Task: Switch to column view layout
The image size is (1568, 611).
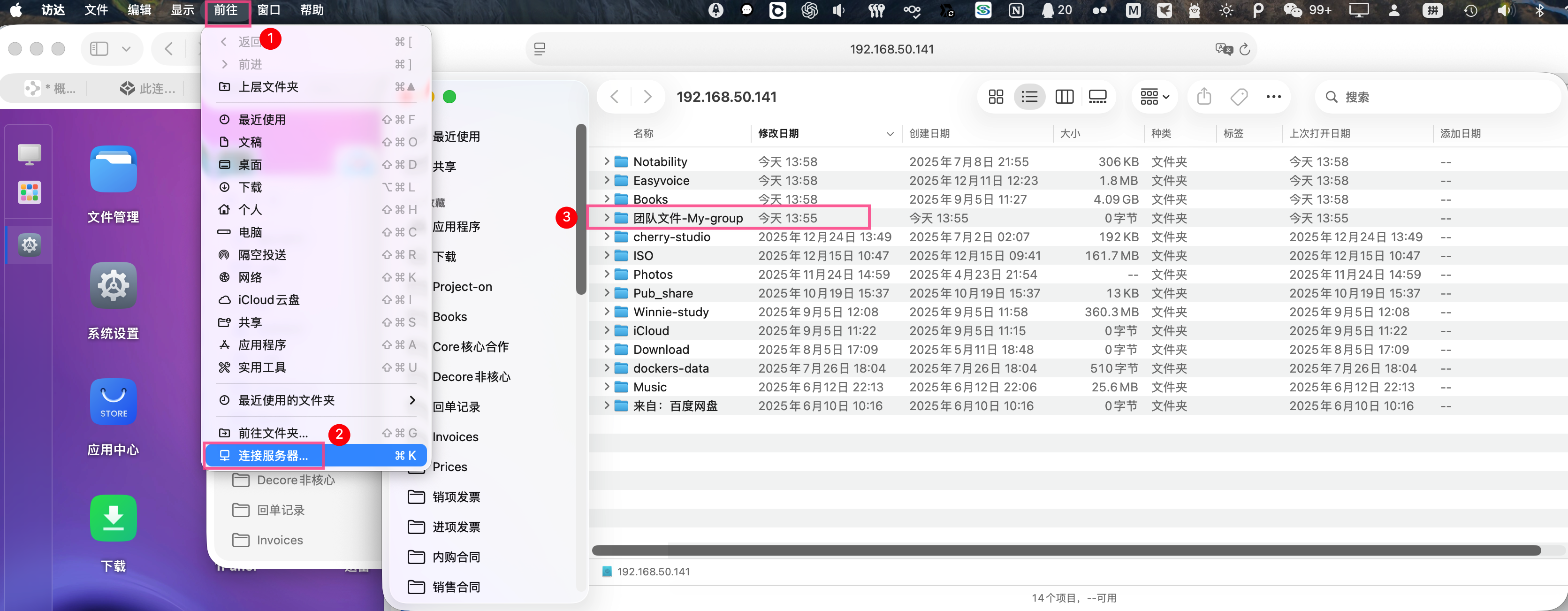Action: pos(1063,96)
